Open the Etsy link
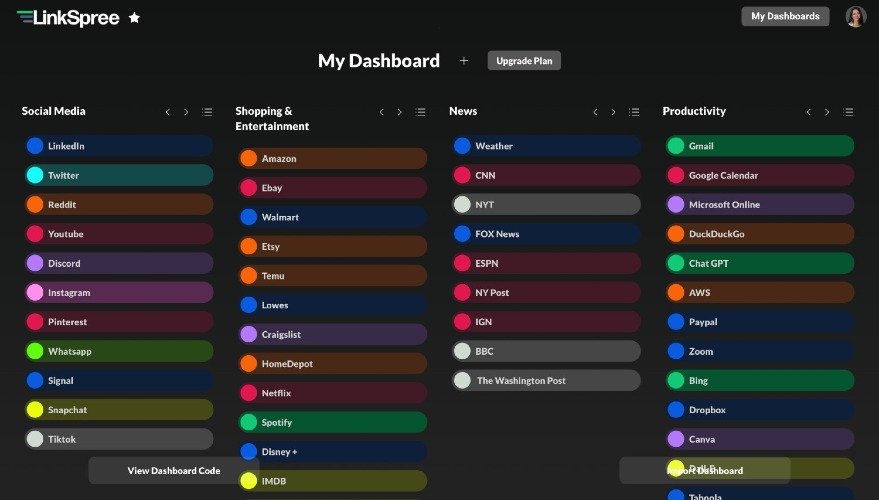 point(332,246)
